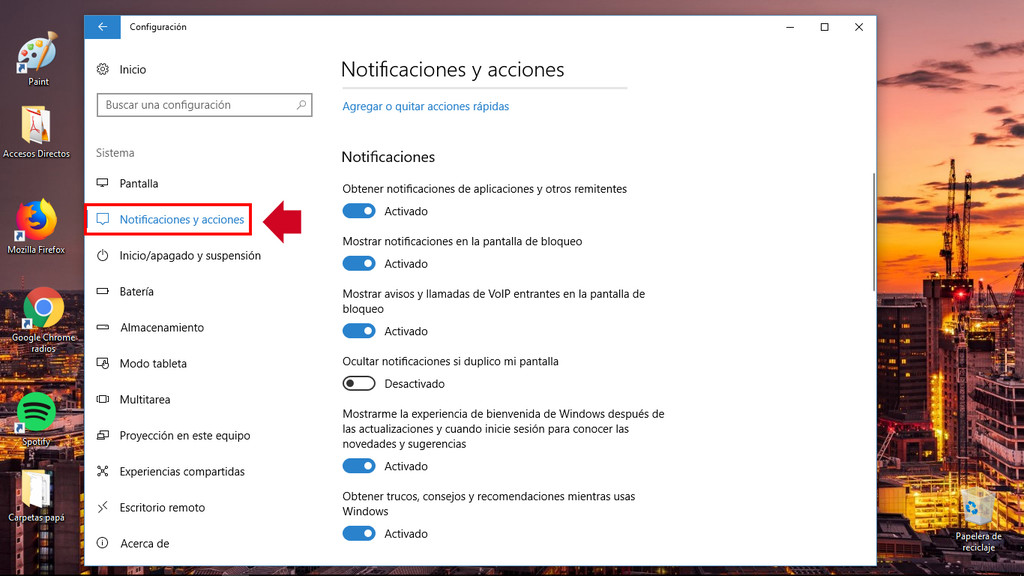Open Modo tableta settings

[x=155, y=363]
